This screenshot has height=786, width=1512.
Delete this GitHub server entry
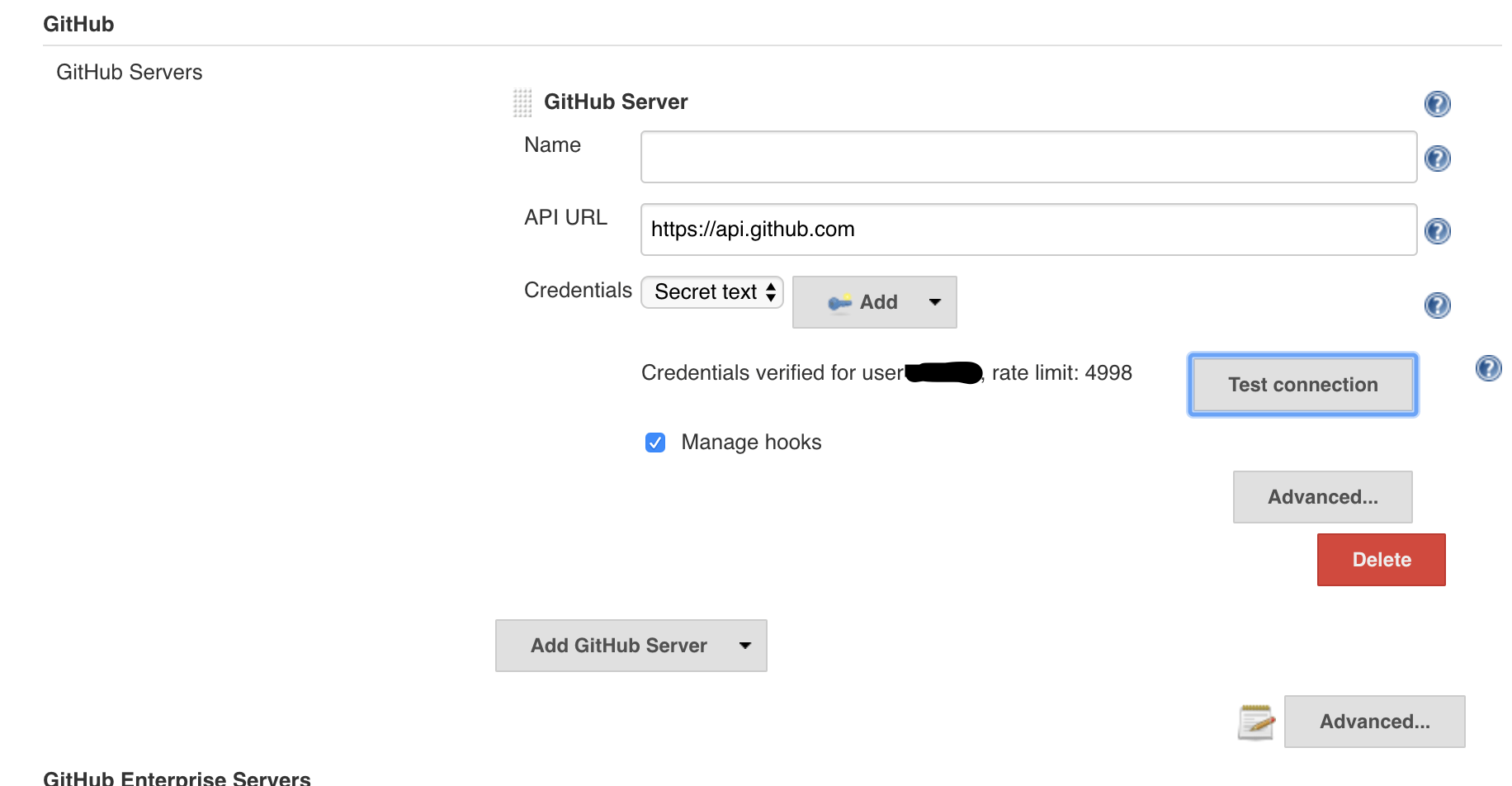pyautogui.click(x=1381, y=560)
